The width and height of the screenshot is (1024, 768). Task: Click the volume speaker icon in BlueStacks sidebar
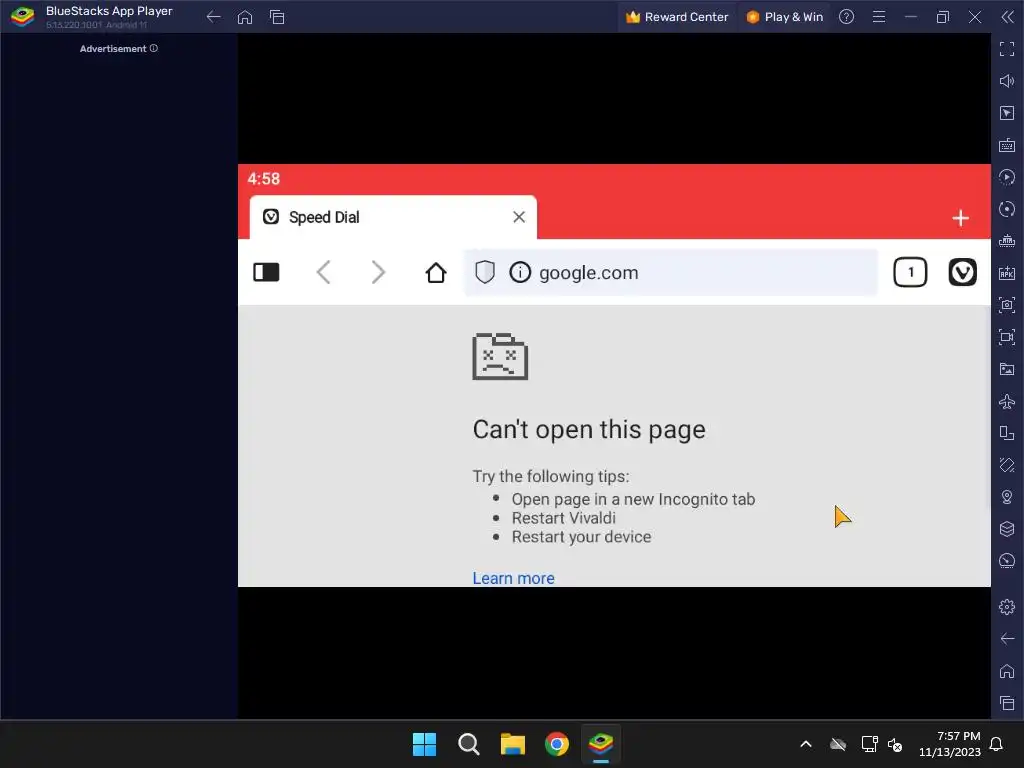click(x=1006, y=81)
